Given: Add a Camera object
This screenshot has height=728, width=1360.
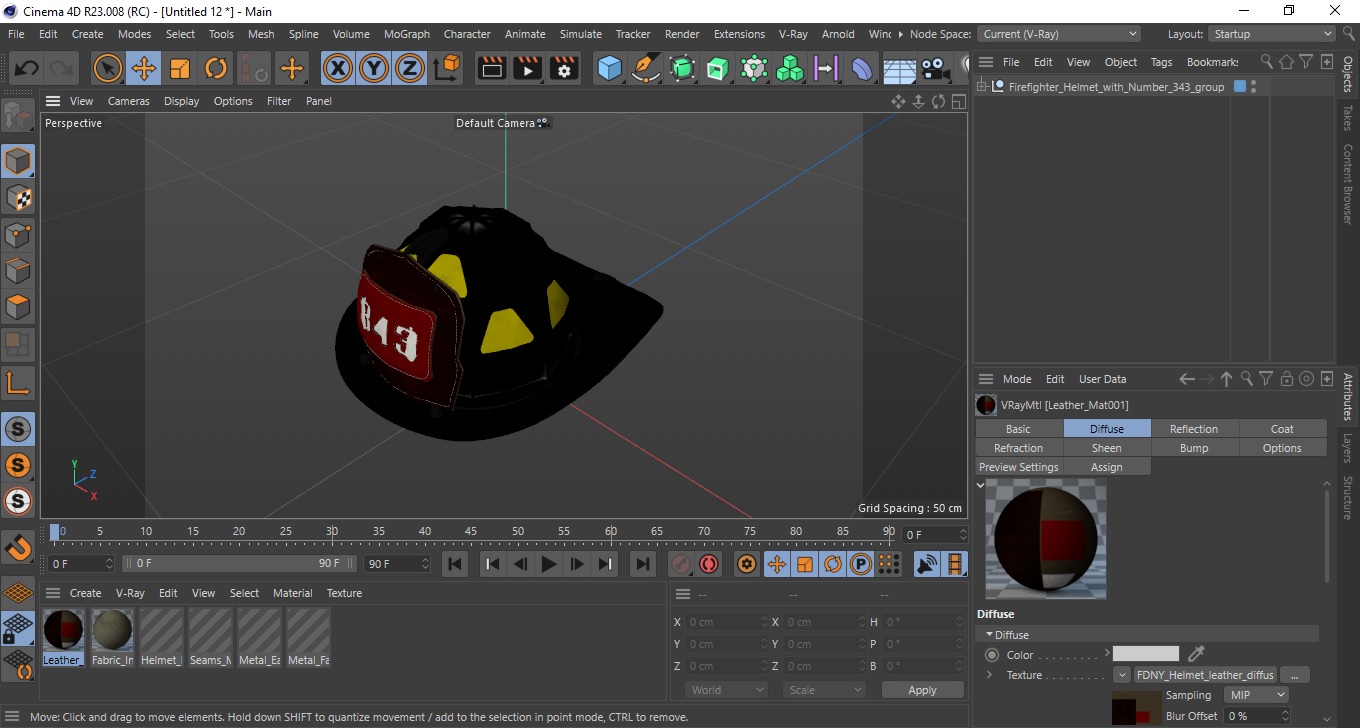Looking at the screenshot, I should pyautogui.click(x=934, y=68).
